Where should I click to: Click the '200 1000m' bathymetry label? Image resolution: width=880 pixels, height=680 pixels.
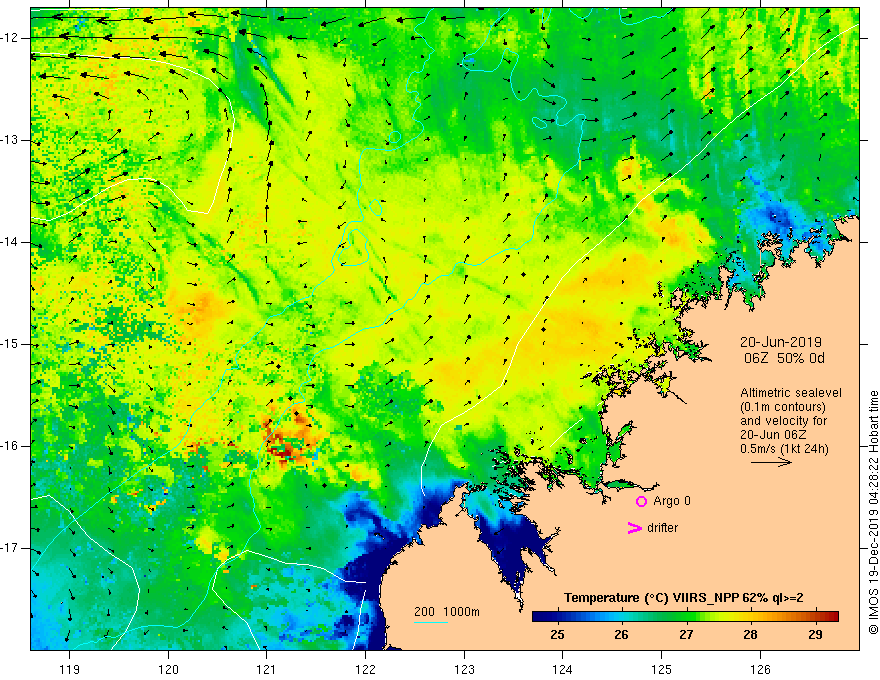(x=447, y=612)
